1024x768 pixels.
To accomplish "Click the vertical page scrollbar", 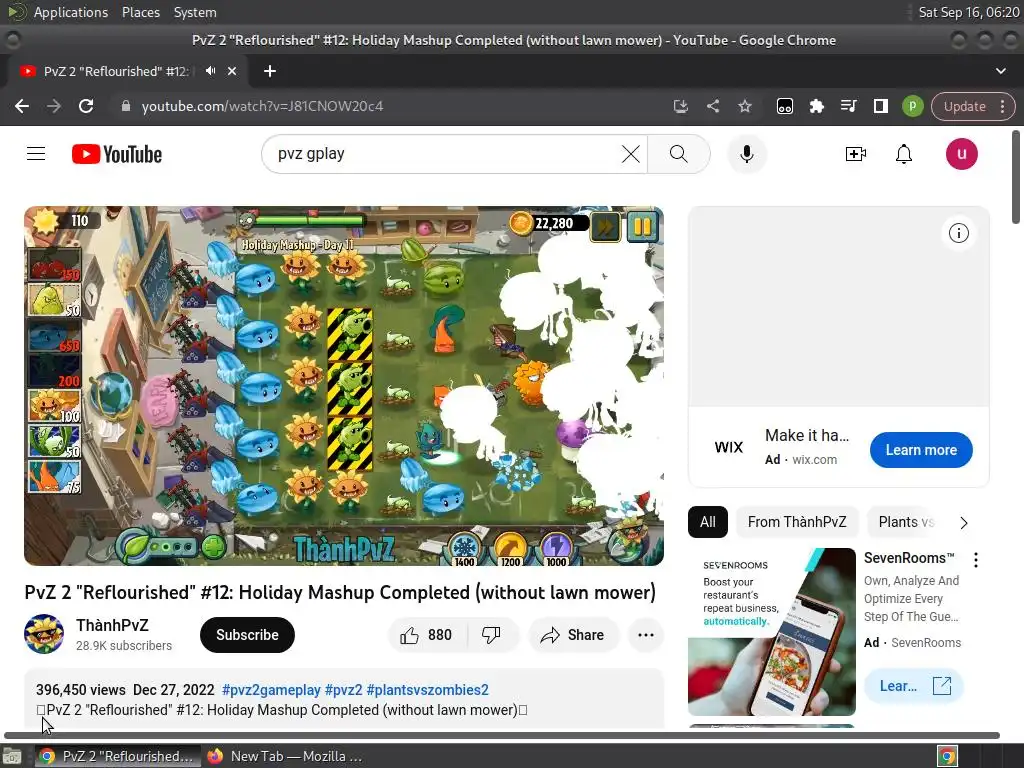I will coord(1016,177).
